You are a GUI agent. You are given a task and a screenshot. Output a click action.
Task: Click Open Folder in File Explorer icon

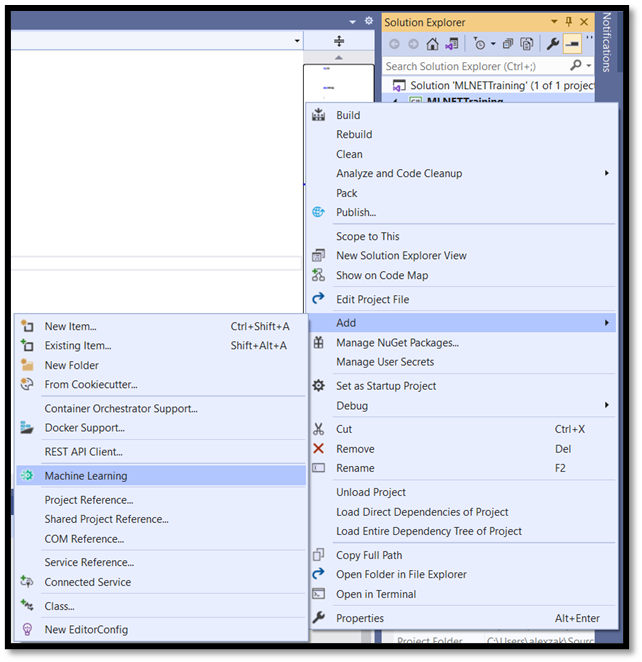(x=318, y=573)
